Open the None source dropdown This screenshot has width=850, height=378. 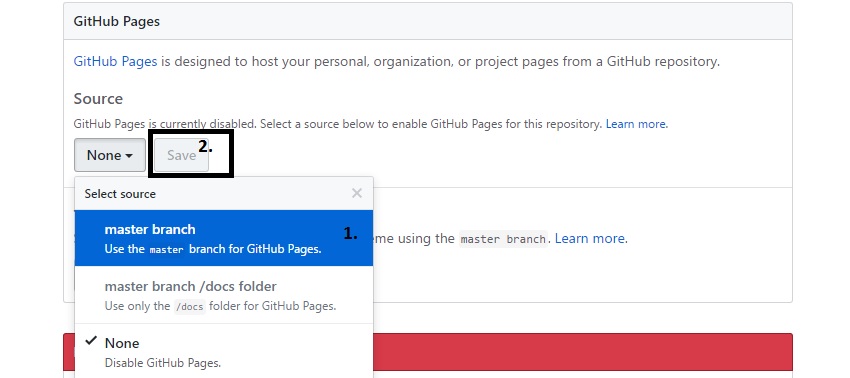110,155
